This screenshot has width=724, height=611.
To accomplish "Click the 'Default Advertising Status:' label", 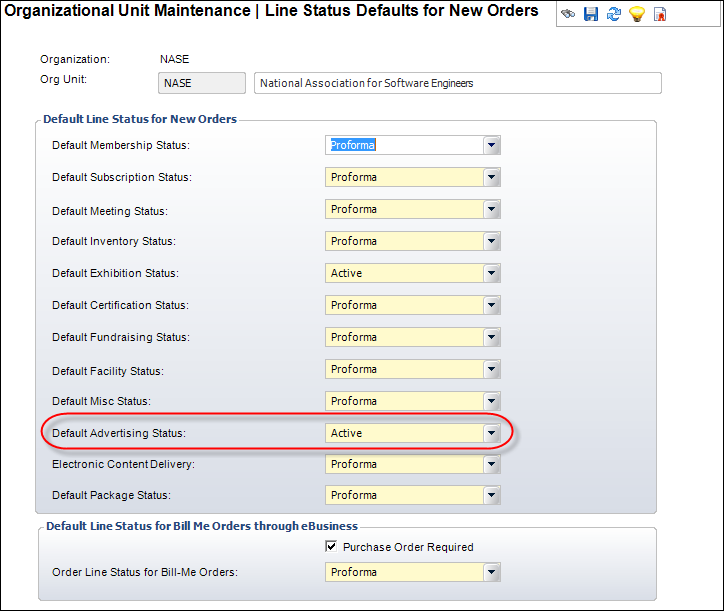I will click(x=119, y=433).
